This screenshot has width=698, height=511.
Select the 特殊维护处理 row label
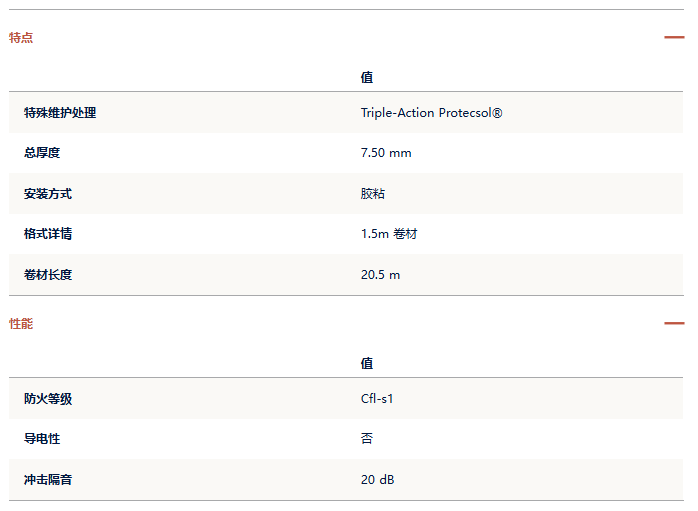60,113
